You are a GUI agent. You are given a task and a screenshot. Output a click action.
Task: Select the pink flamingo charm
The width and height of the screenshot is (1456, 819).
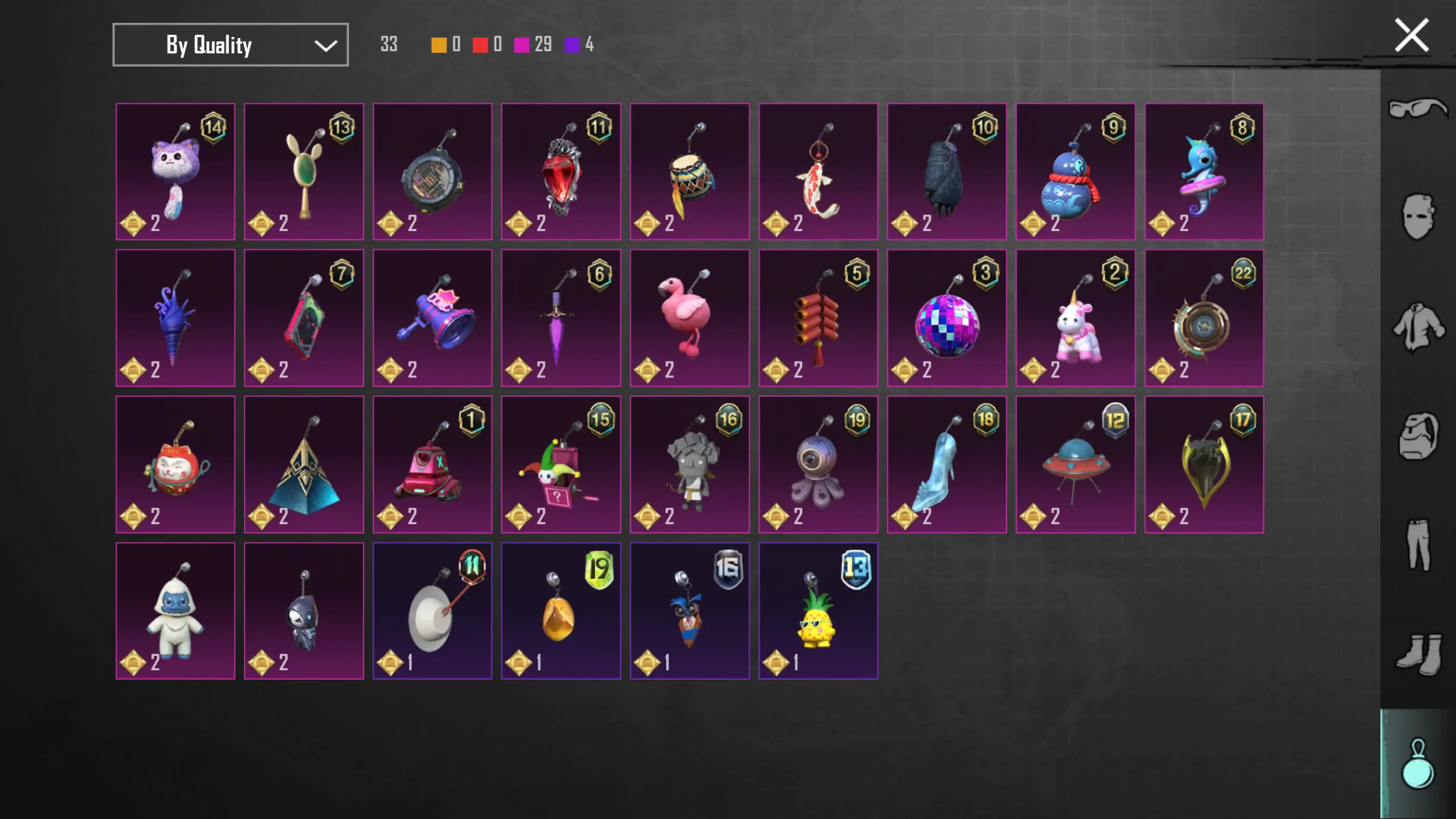pyautogui.click(x=690, y=318)
